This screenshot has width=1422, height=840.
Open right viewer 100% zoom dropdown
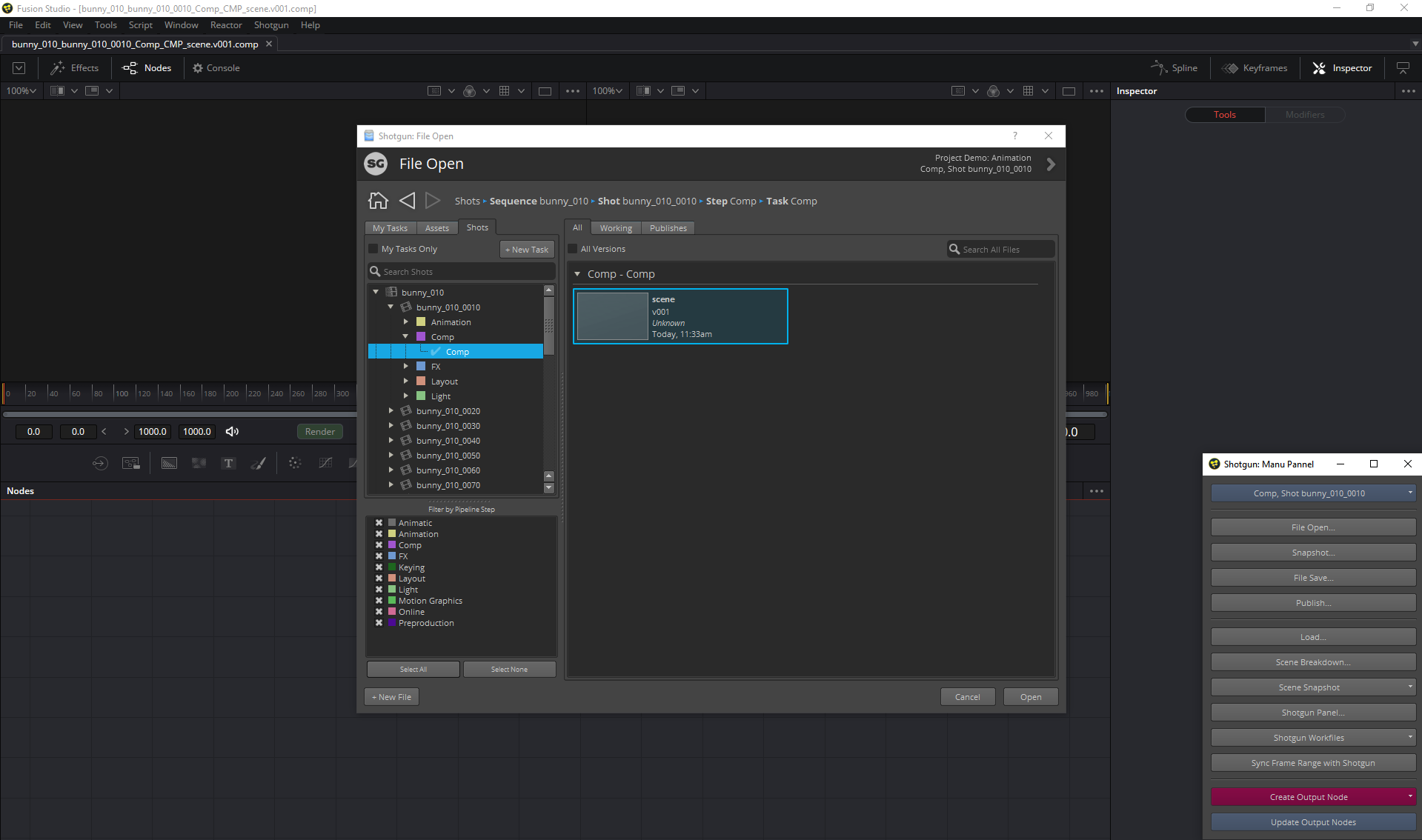click(607, 90)
